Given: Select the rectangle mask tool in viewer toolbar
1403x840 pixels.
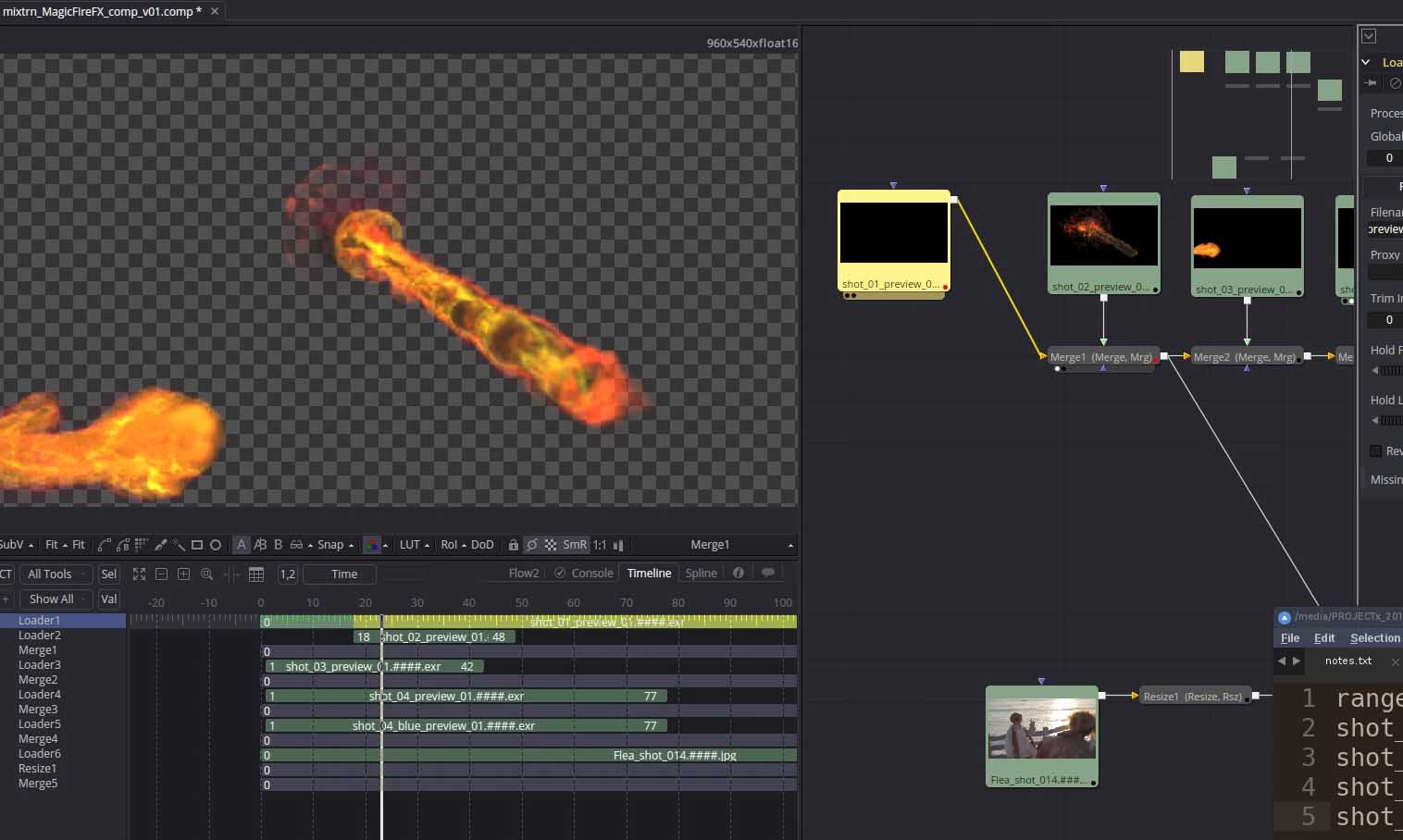Looking at the screenshot, I should point(196,545).
